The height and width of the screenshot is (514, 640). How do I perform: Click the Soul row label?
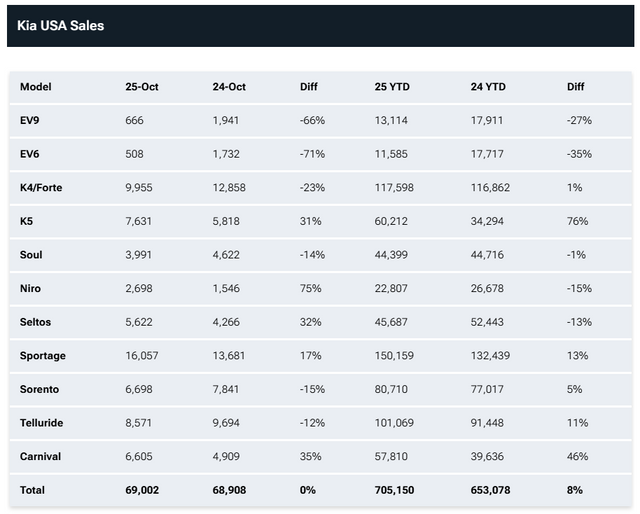[x=32, y=255]
